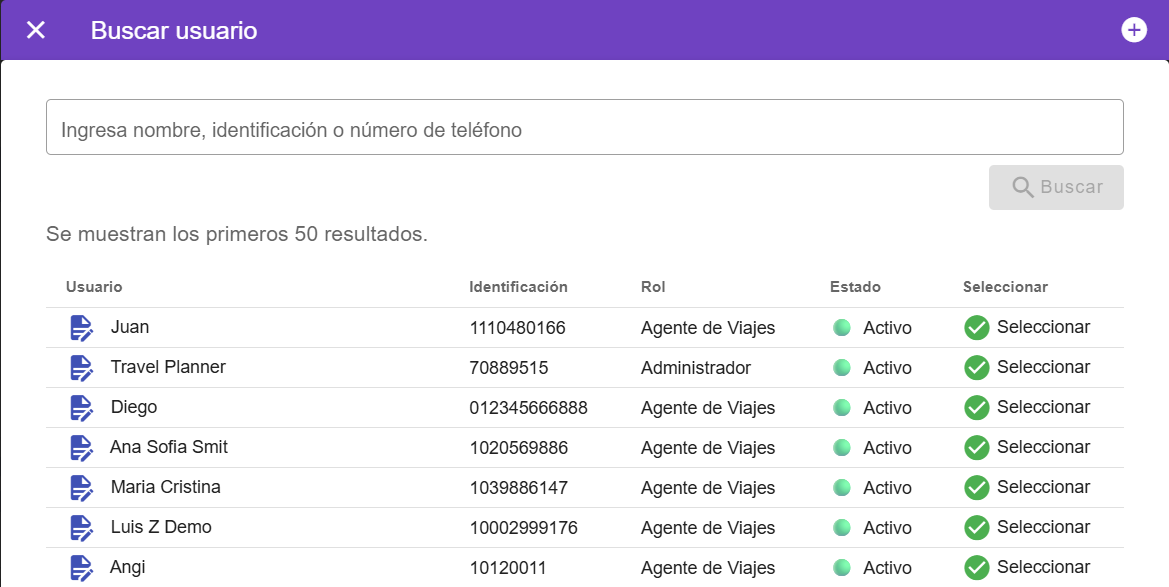The height and width of the screenshot is (587, 1169).
Task: Open the edit icon for Luis Z Demo
Action: click(82, 528)
